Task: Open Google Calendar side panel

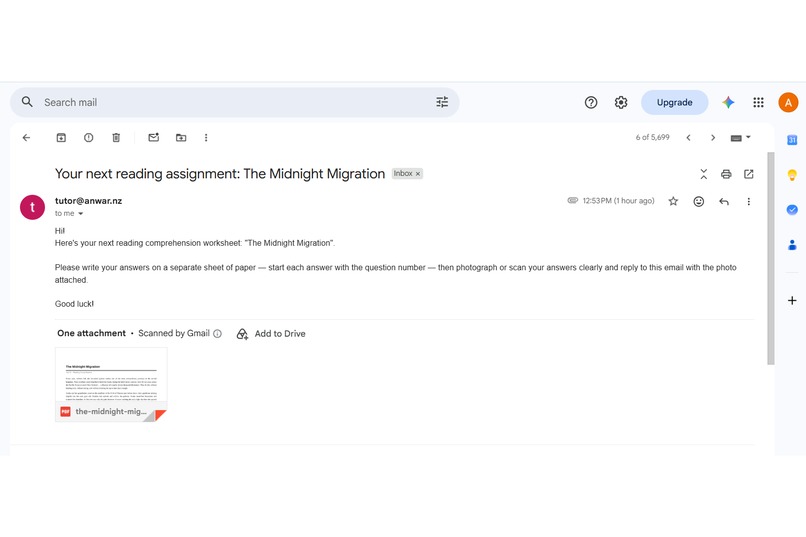Action: pyautogui.click(x=792, y=140)
